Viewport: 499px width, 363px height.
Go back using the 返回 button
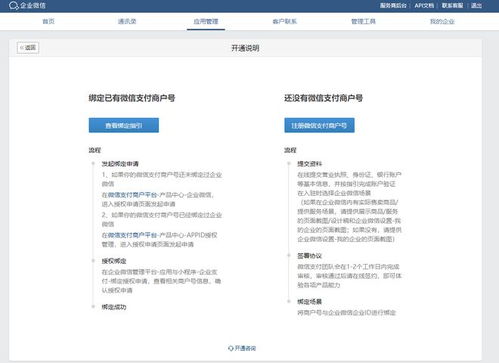tap(28, 48)
